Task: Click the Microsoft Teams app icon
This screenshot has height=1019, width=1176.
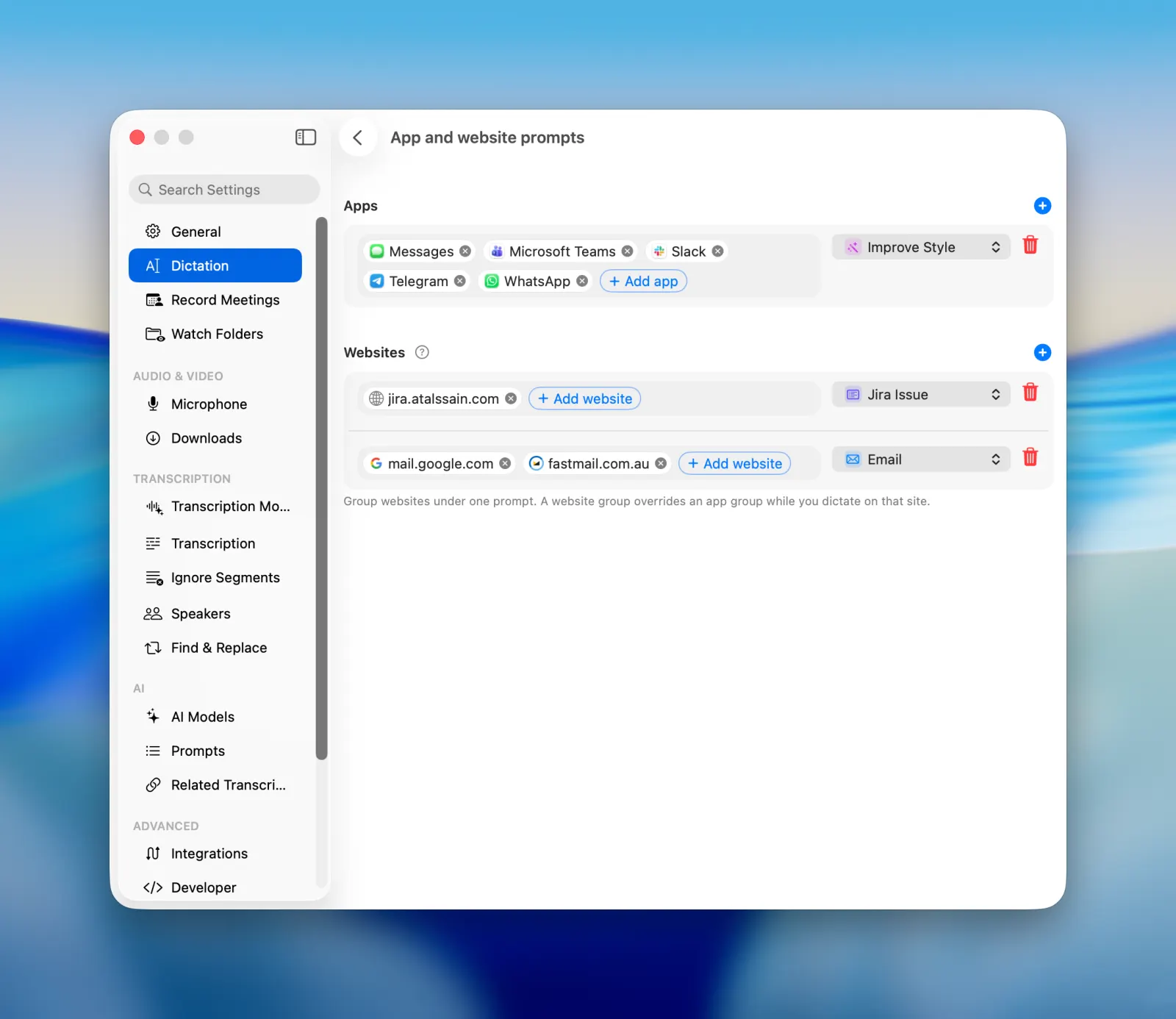Action: coord(497,251)
